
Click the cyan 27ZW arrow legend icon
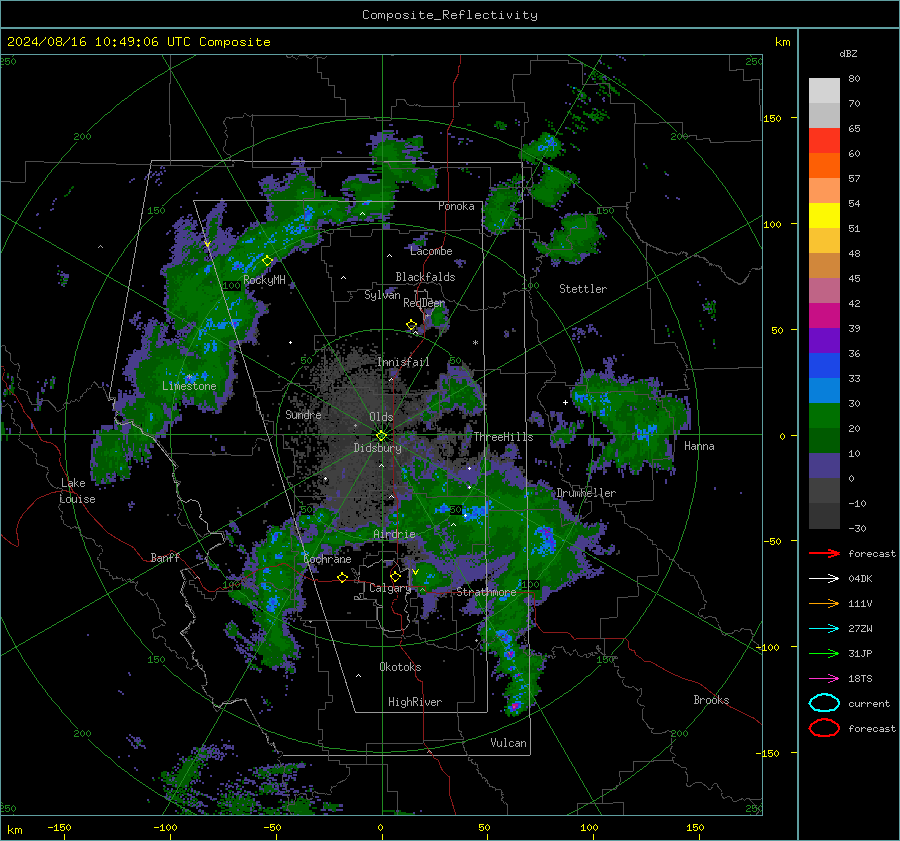824,629
